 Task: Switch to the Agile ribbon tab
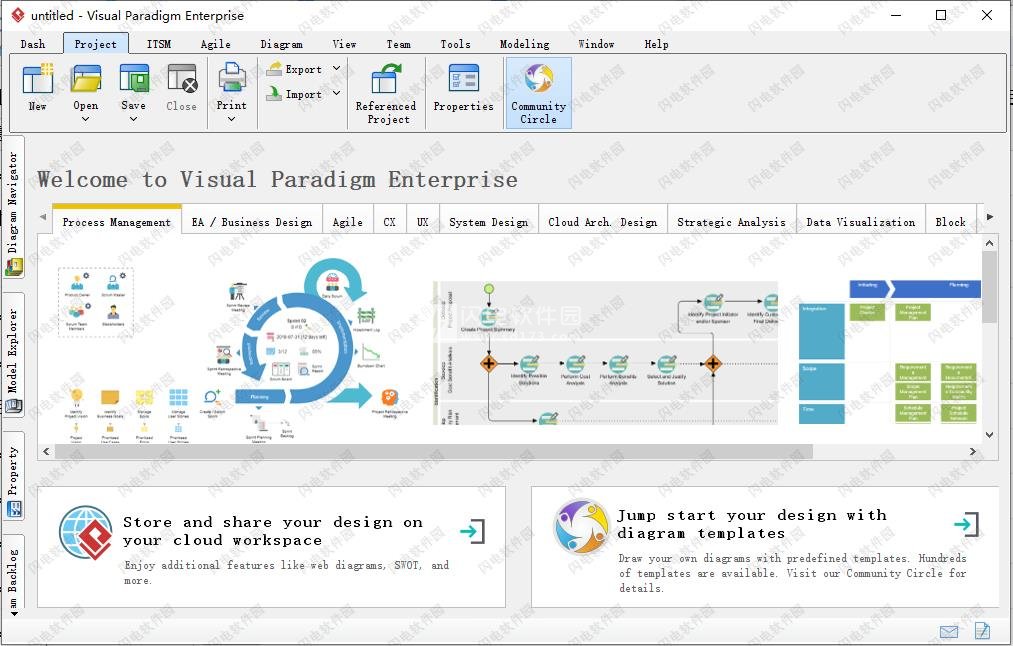coord(215,44)
